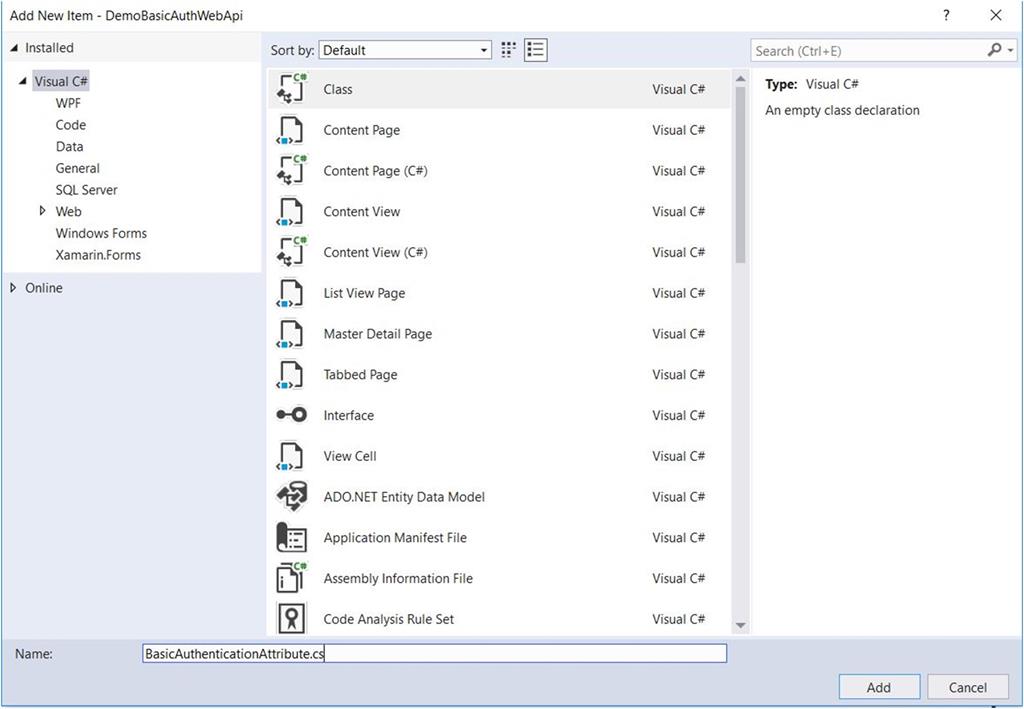Open the Sort by dropdown

click(x=482, y=49)
